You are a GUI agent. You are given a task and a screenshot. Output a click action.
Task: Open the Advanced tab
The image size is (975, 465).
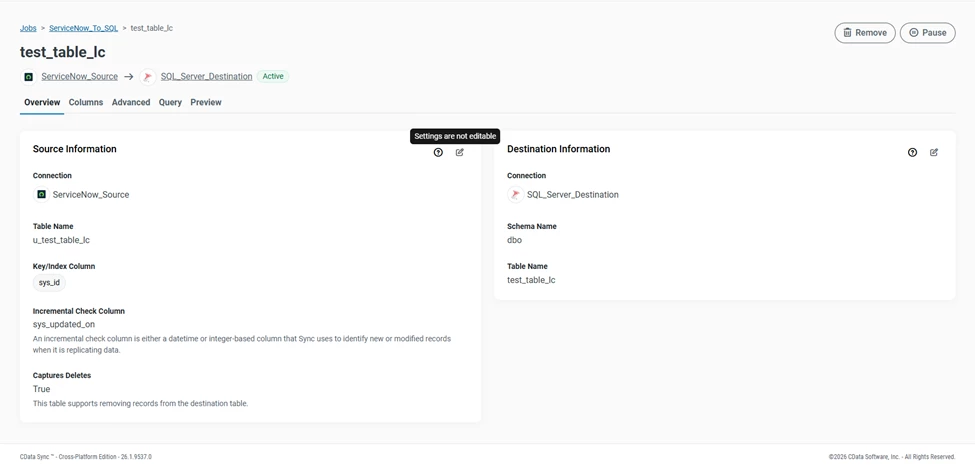[131, 103]
